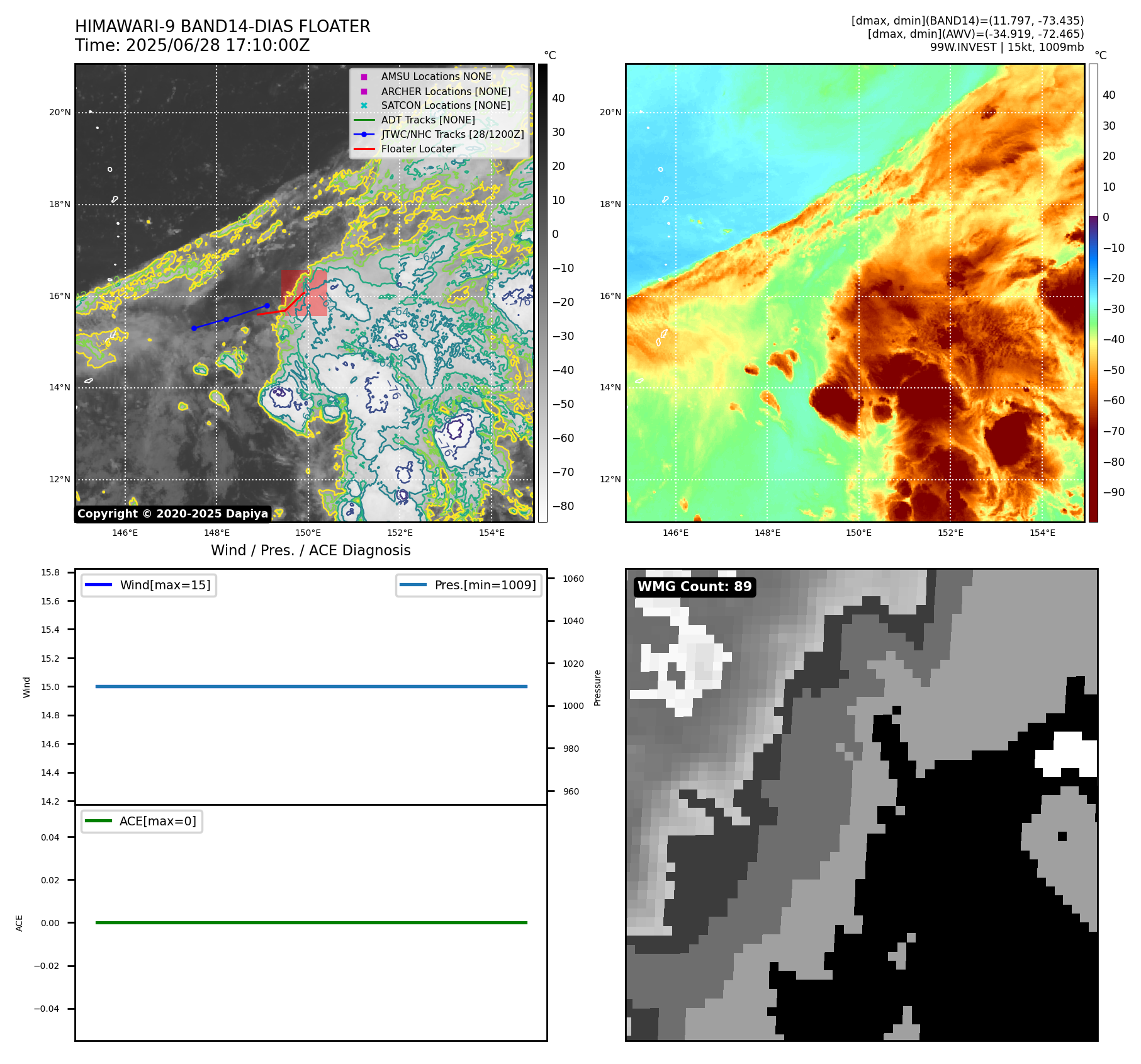Image resolution: width=1141 pixels, height=1064 pixels.
Task: Click the Wind / Pres. / ACE Diagnosis heading
Action: click(311, 550)
